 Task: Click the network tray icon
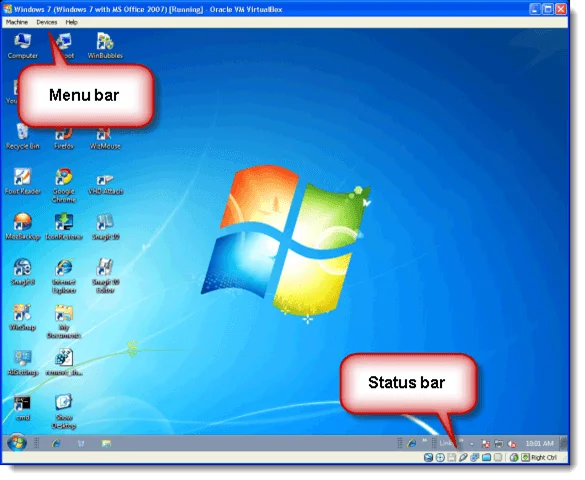[x=499, y=444]
